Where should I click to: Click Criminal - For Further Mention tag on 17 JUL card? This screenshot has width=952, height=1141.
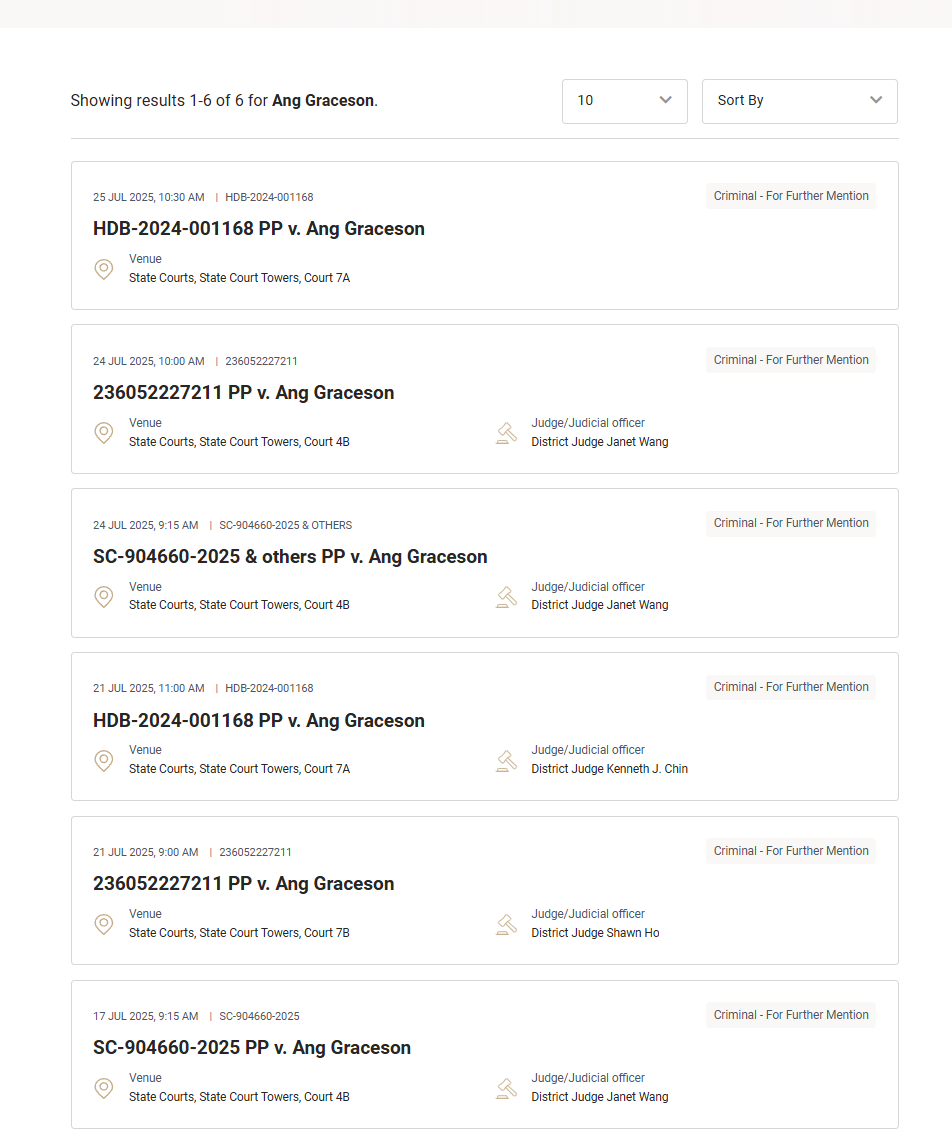pos(790,1014)
